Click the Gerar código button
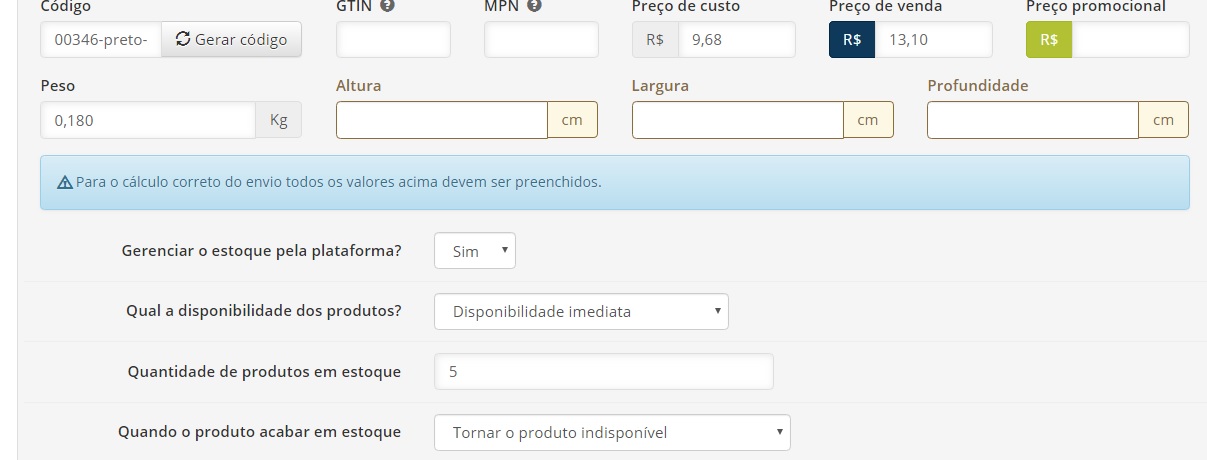Viewport: 1207px width, 460px height. (231, 40)
